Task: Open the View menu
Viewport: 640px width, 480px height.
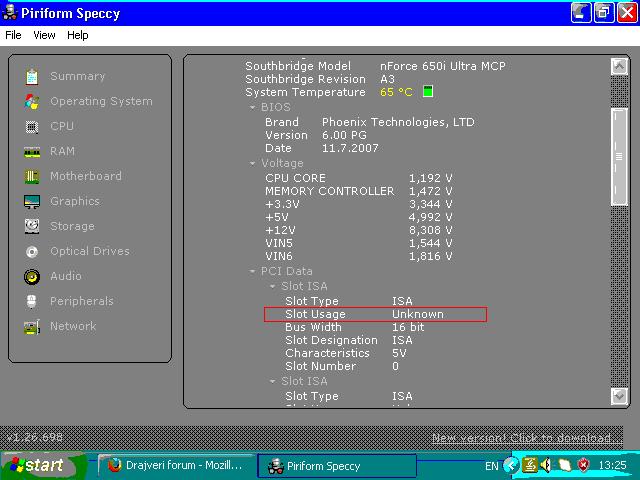Action: pyautogui.click(x=44, y=35)
